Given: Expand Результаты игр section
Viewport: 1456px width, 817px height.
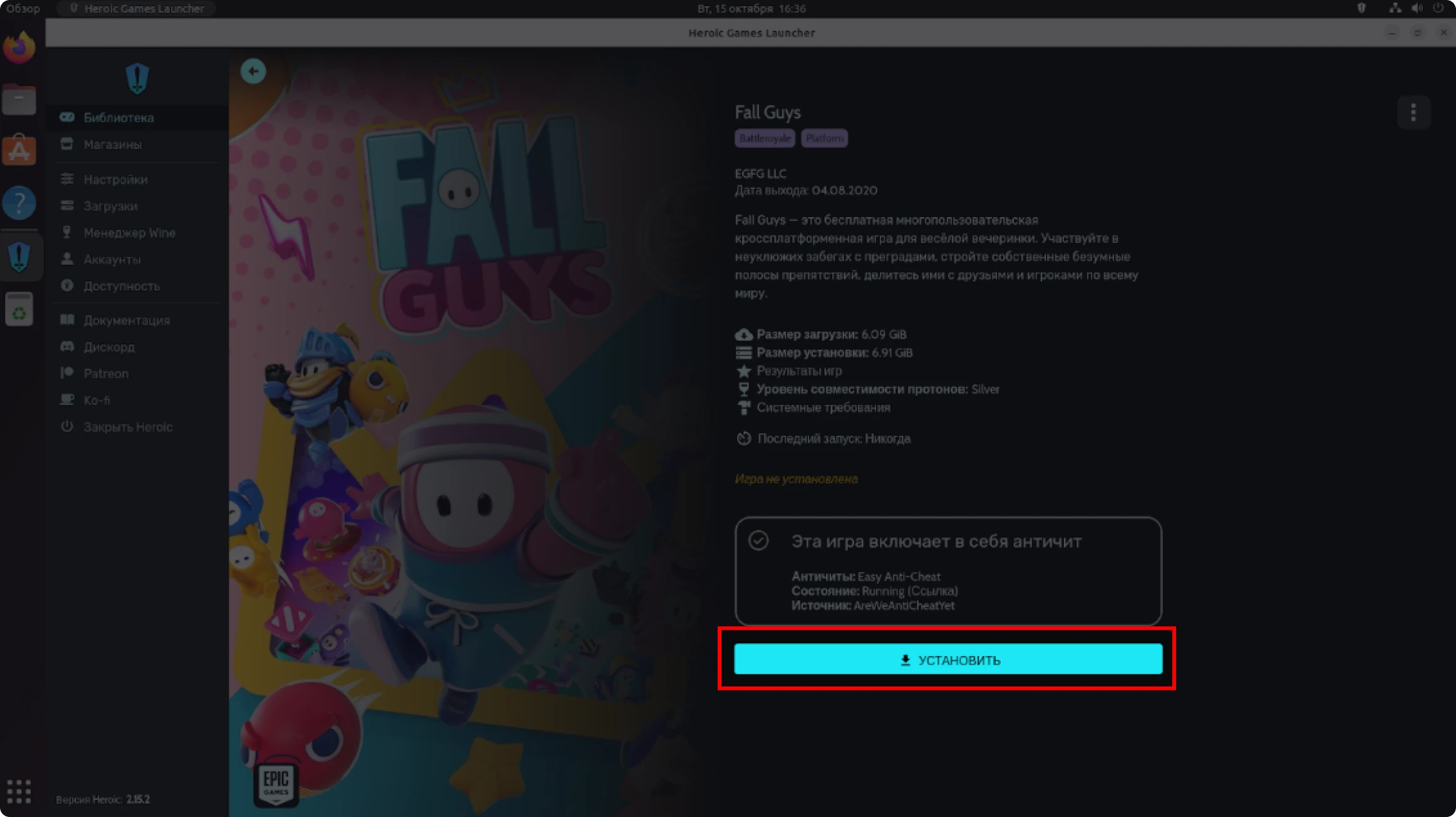Looking at the screenshot, I should tap(798, 371).
